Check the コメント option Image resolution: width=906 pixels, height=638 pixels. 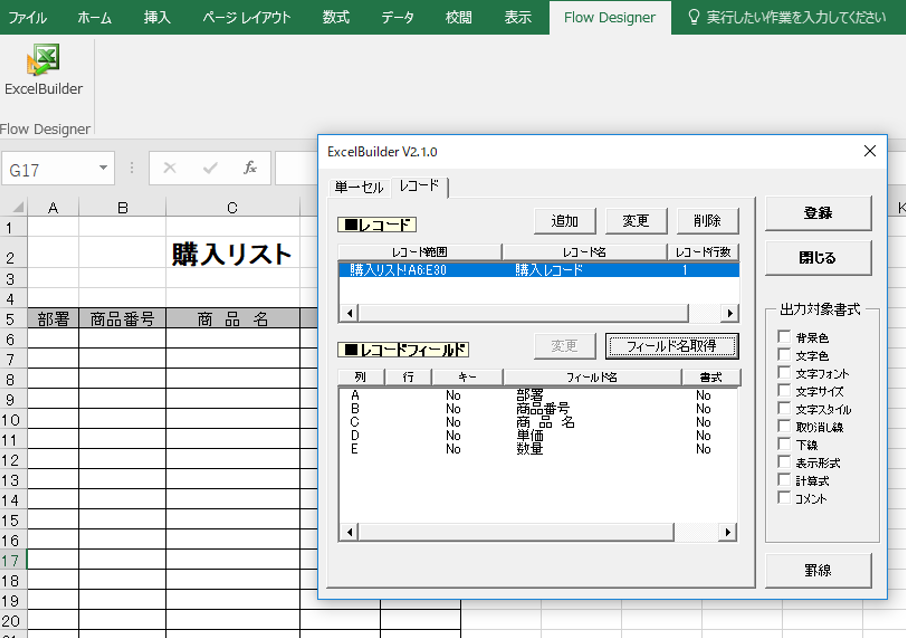(x=784, y=498)
